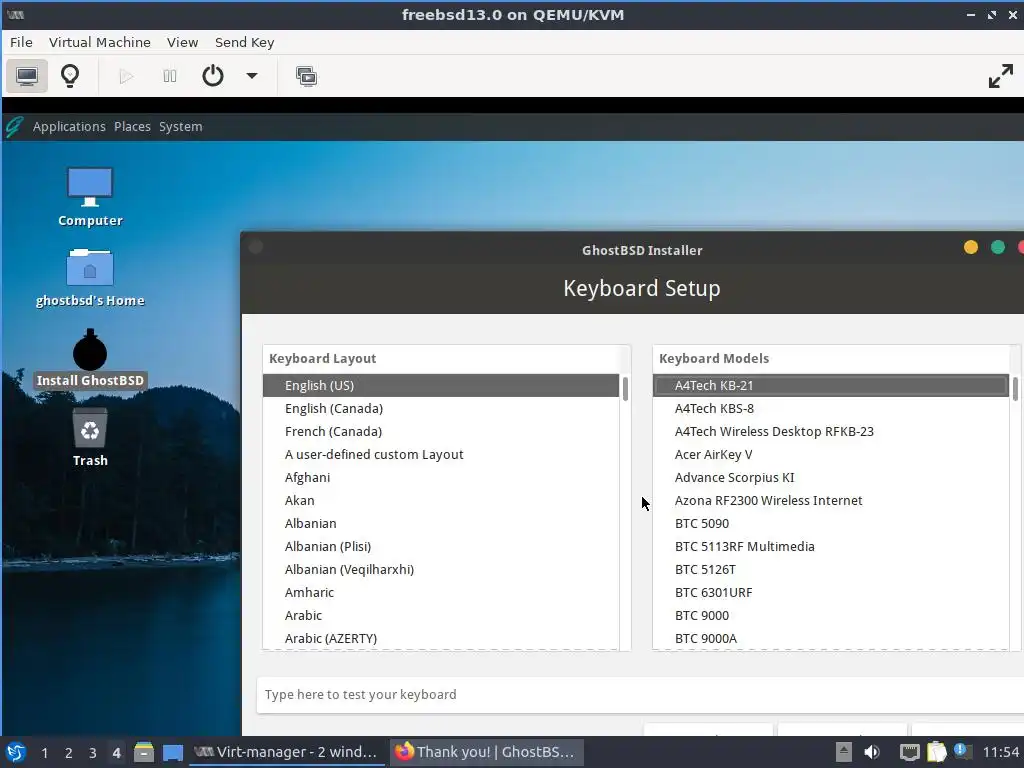Activate Virt-manager taskbar entry

[286, 752]
